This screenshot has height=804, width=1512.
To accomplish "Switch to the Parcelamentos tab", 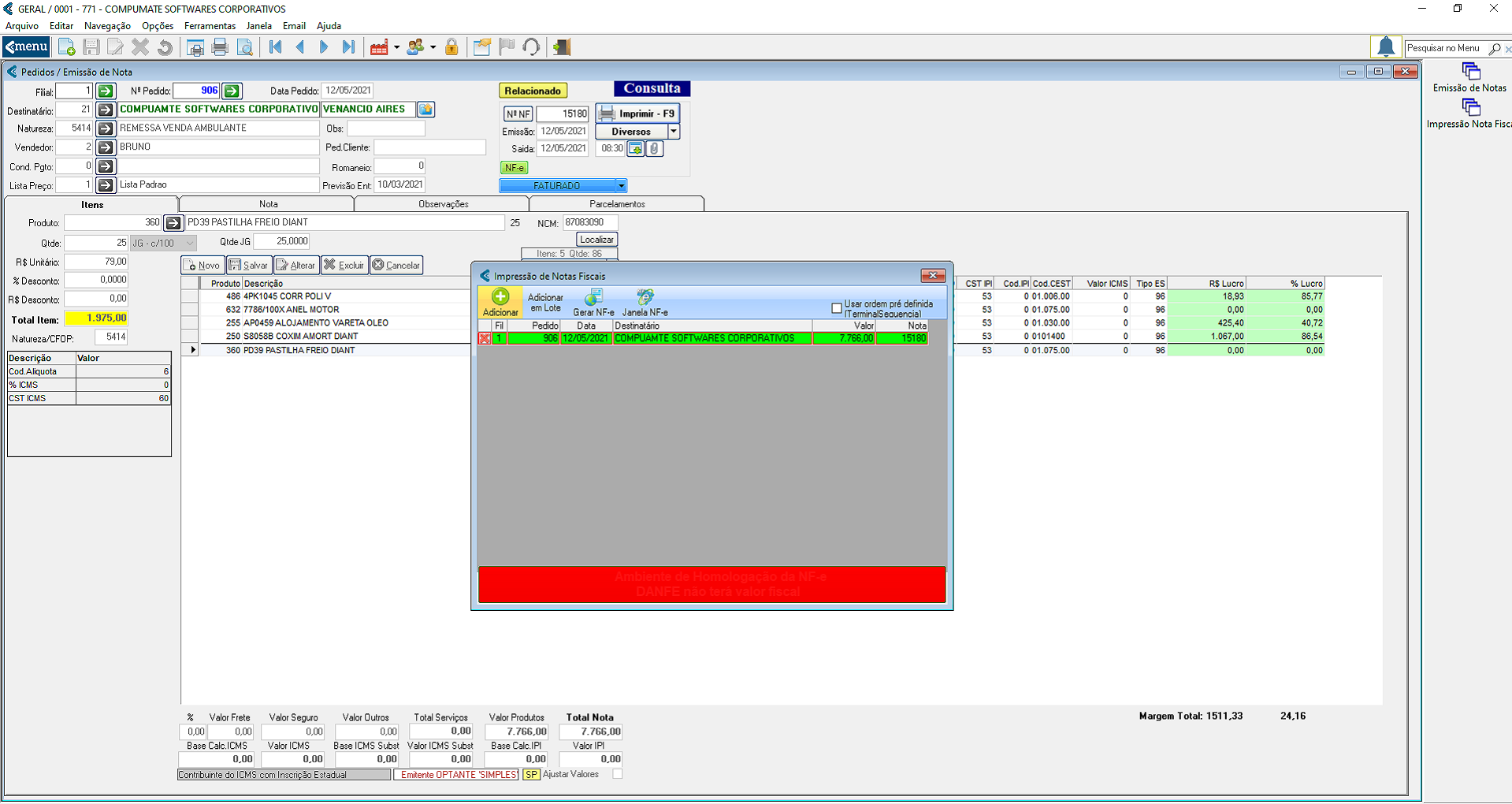I will tap(617, 204).
